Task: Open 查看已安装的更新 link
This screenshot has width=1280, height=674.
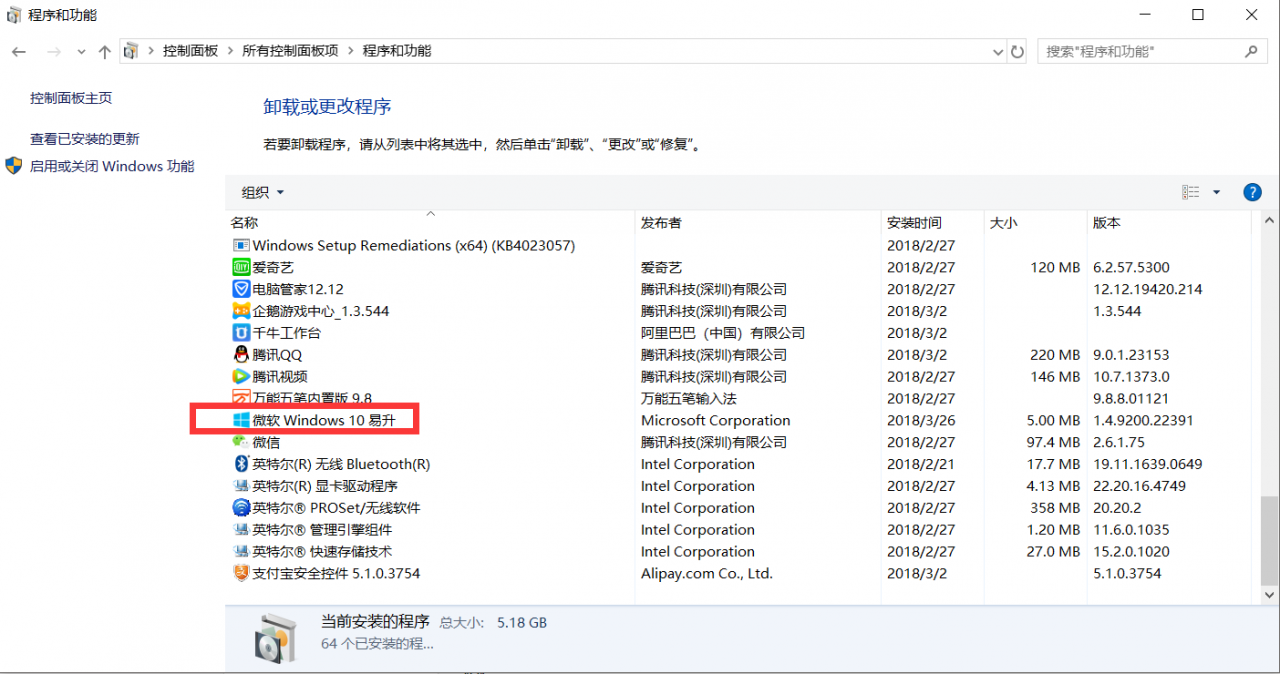Action: (85, 139)
